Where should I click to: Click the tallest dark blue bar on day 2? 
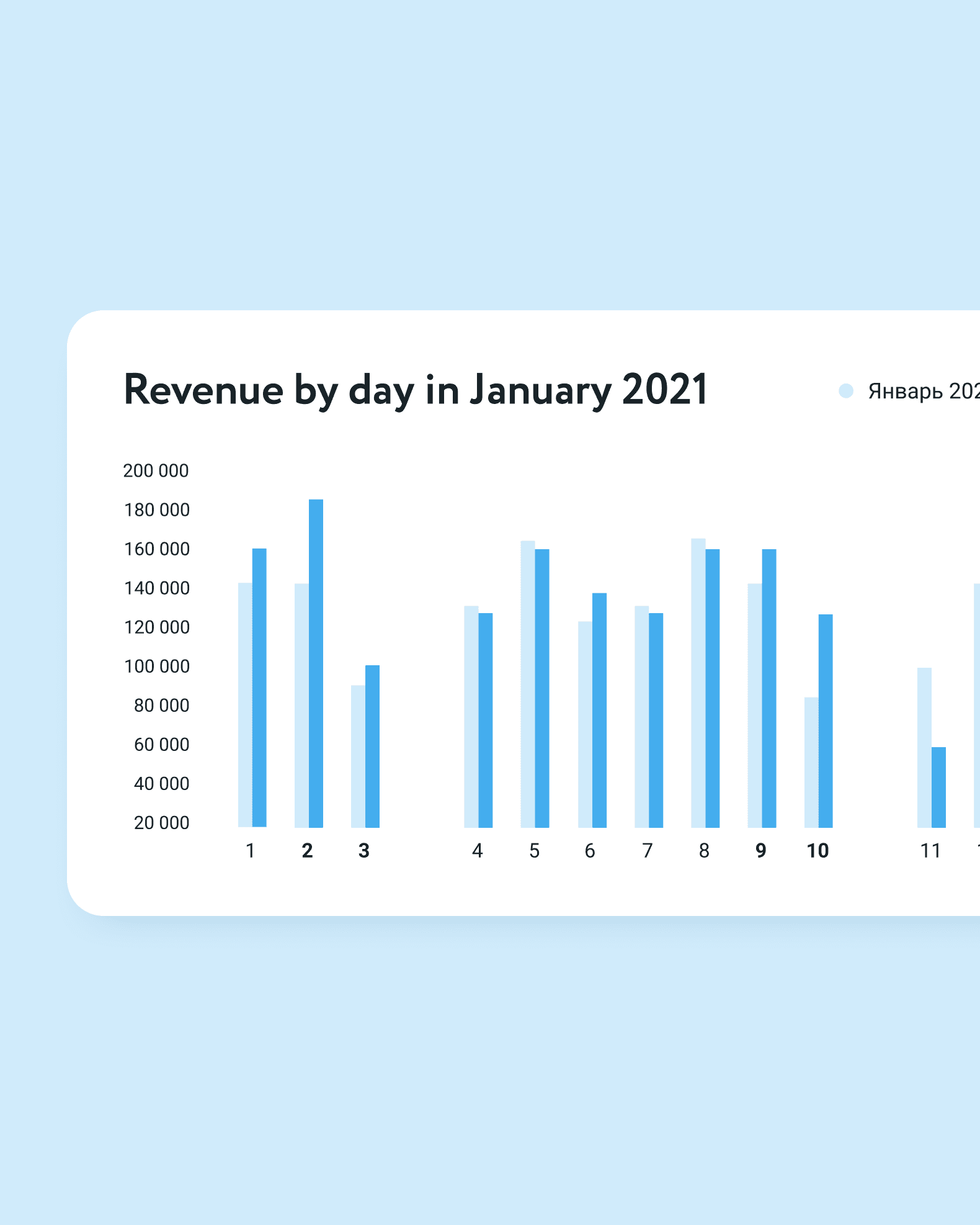point(316,663)
